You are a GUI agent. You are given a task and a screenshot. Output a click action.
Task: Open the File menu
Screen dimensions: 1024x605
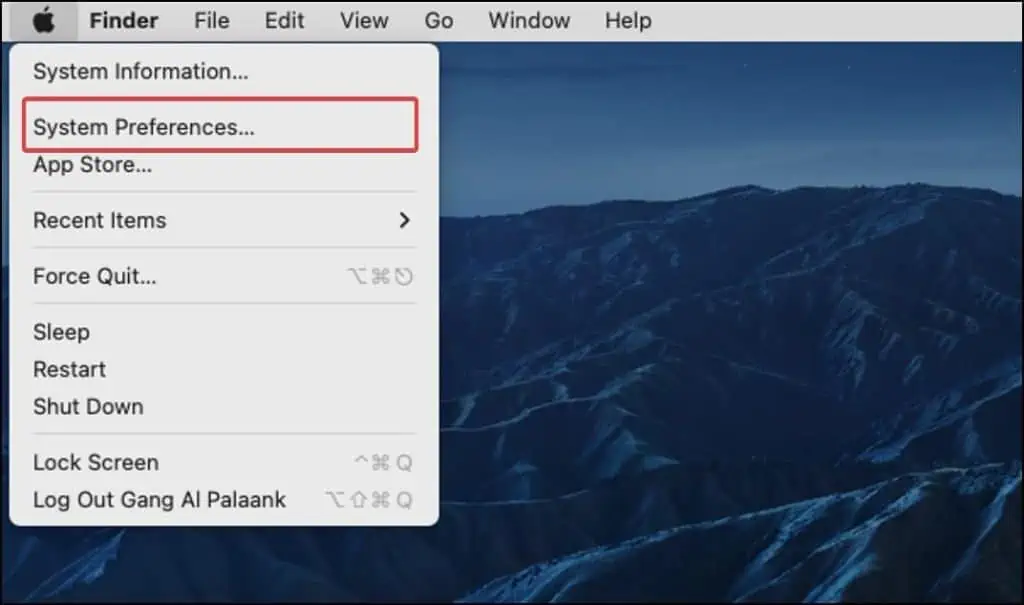(x=211, y=20)
